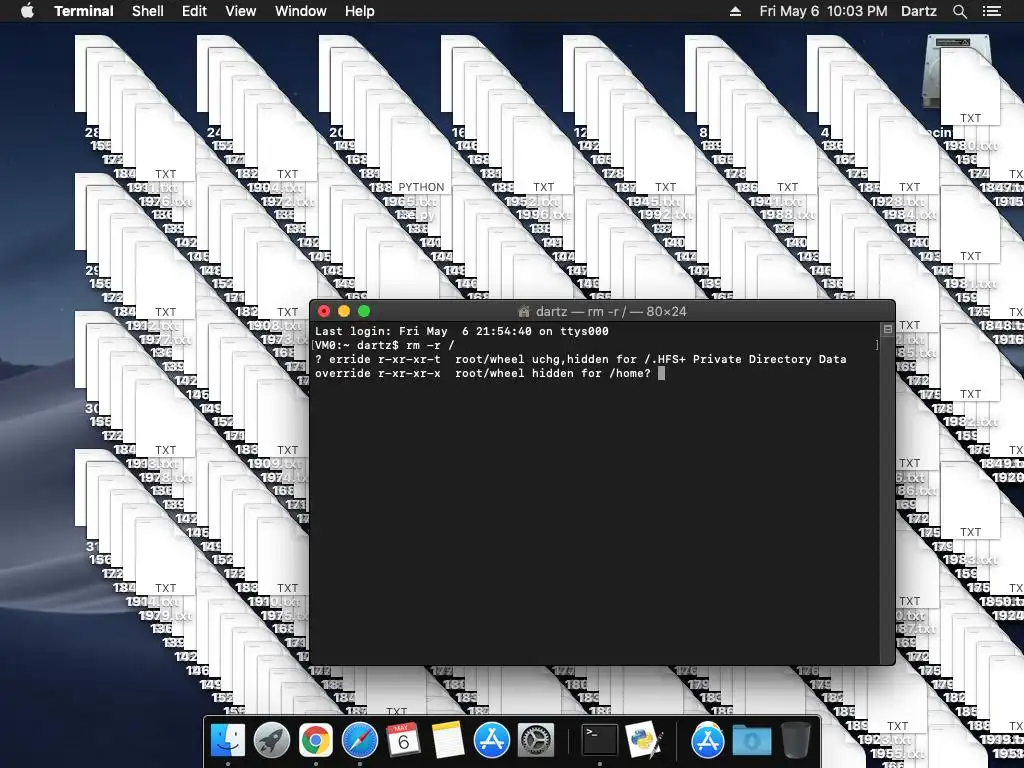The image size is (1024, 768).
Task: Open the Window menu
Action: pyautogui.click(x=300, y=11)
